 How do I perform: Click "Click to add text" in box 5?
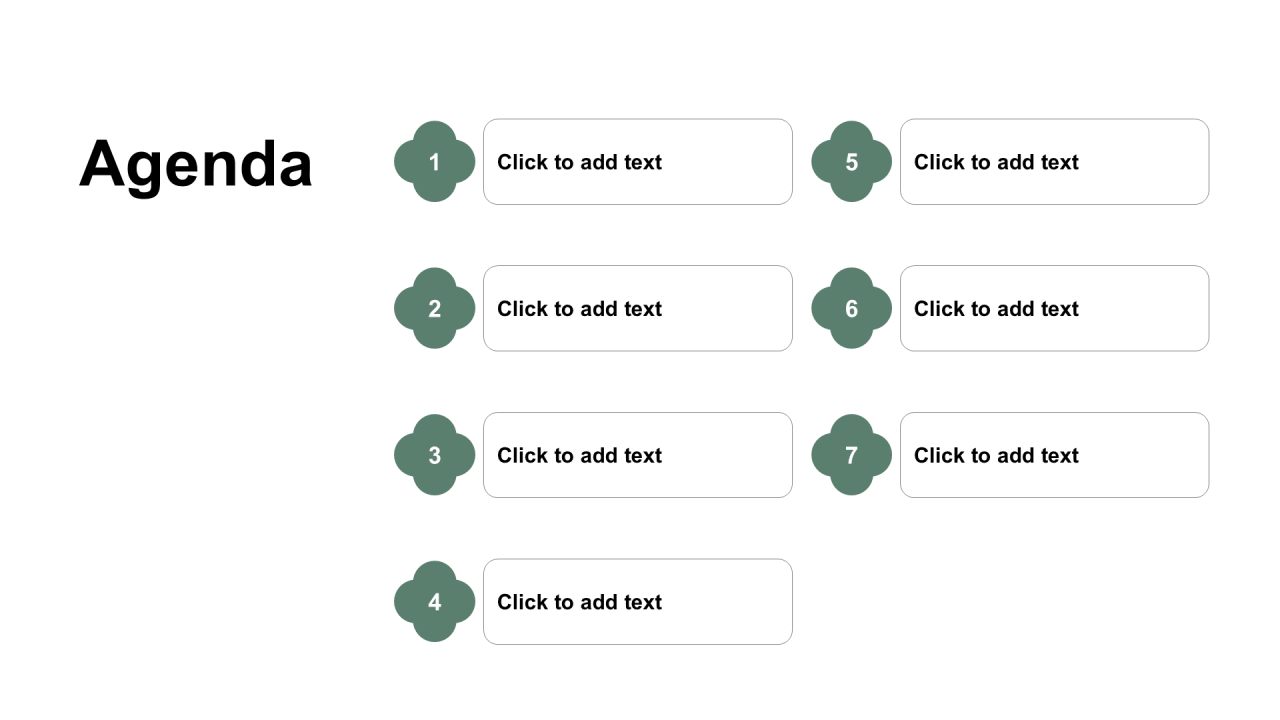coord(996,162)
